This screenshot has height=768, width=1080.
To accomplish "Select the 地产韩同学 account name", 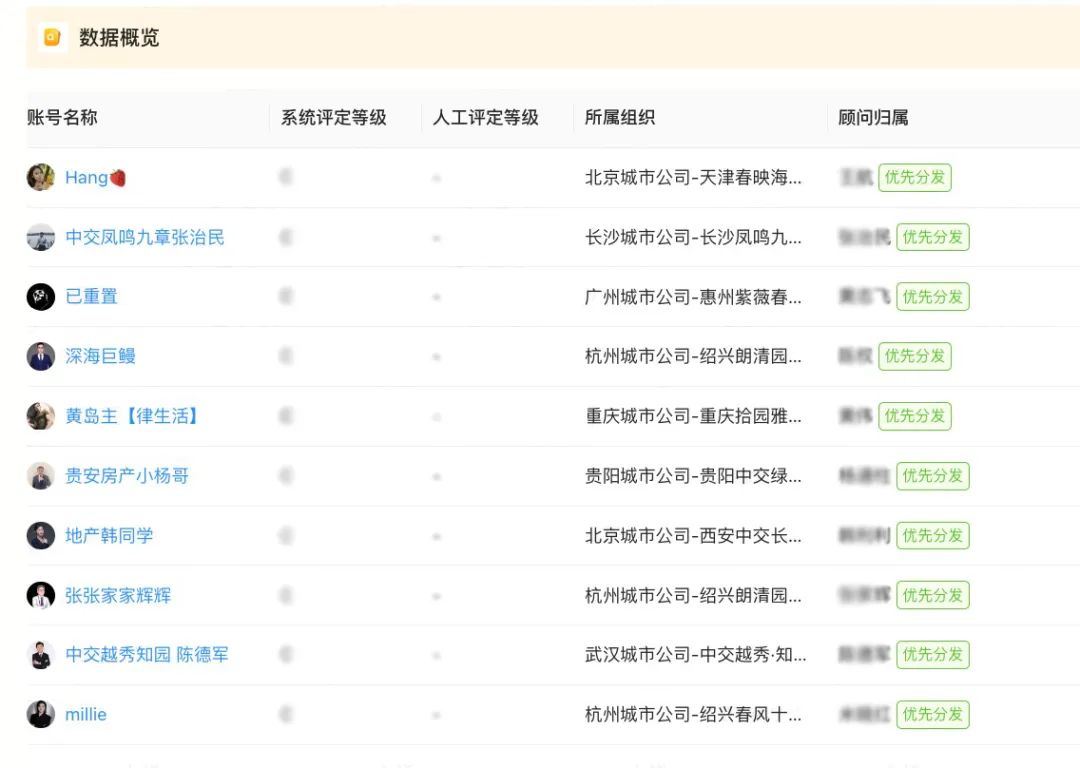I will click(109, 536).
